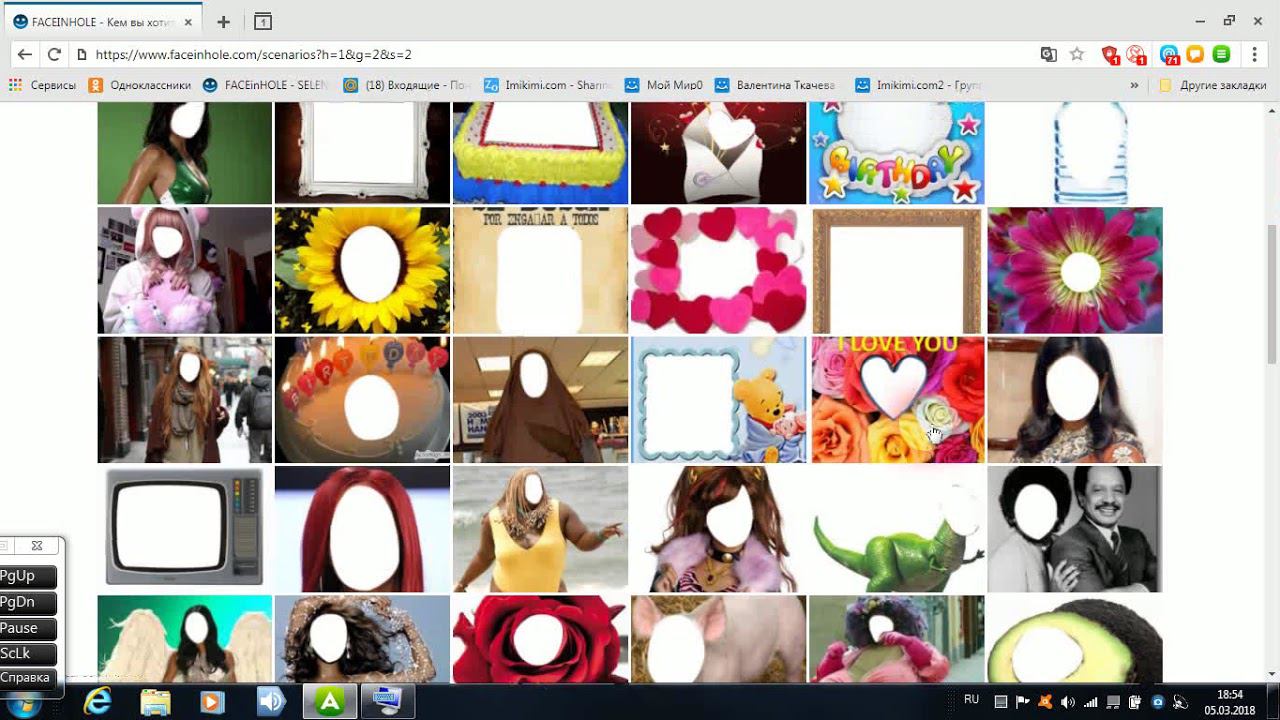Open the (18) Входящие mail bookmark

(x=407, y=85)
